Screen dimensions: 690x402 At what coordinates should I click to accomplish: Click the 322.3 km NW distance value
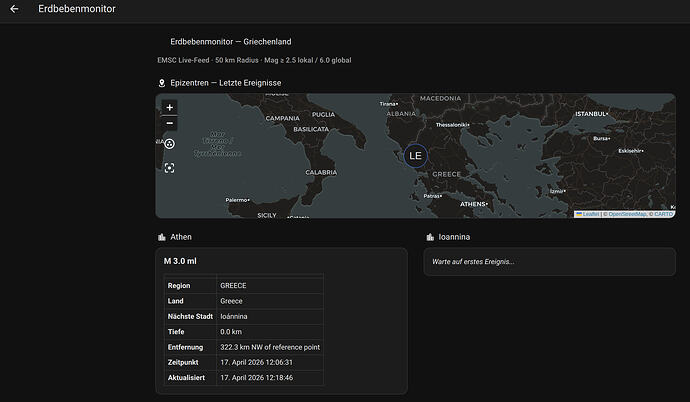[270, 347]
